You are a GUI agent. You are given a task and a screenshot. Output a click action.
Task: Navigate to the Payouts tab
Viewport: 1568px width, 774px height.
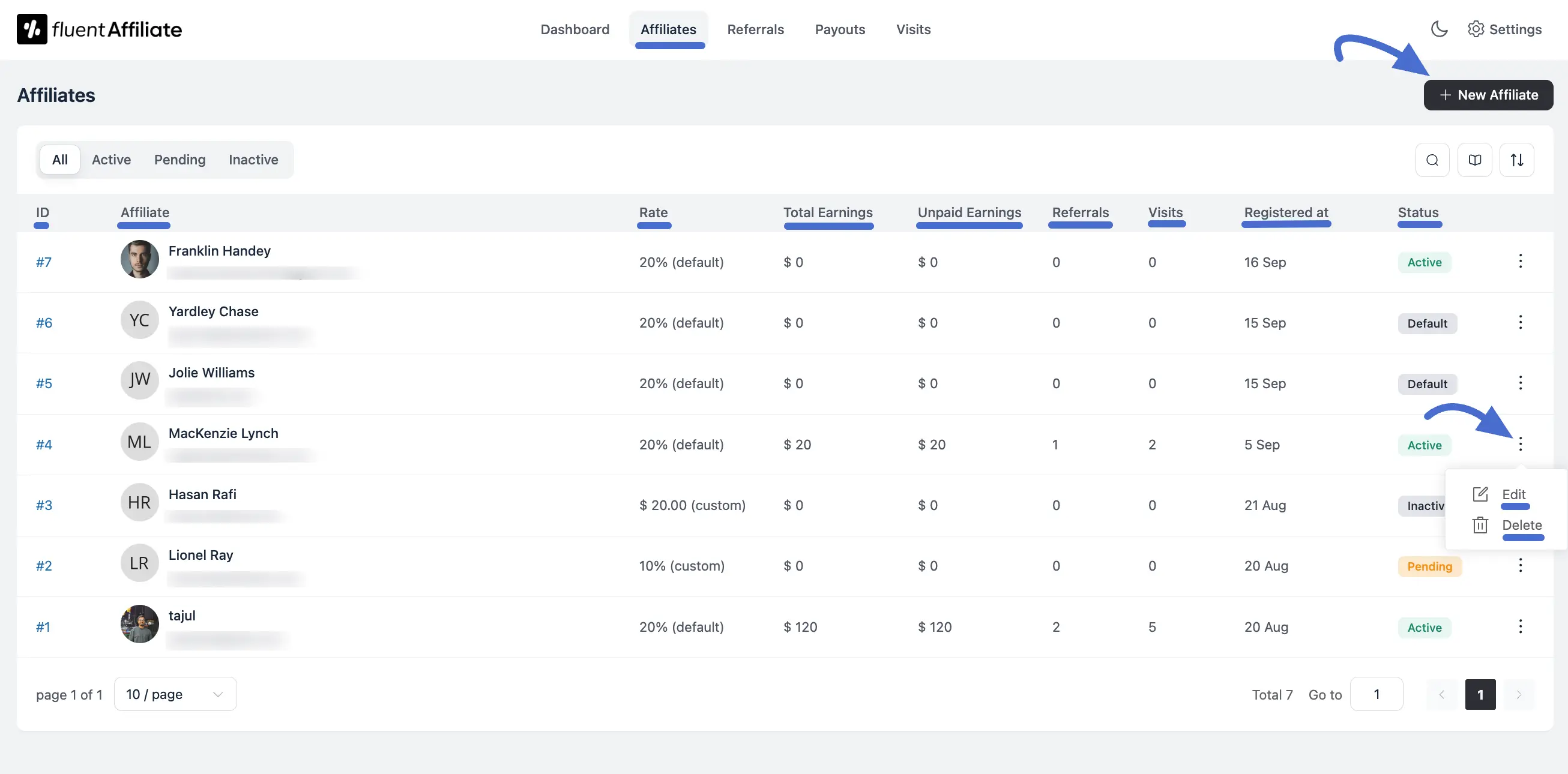coord(840,29)
